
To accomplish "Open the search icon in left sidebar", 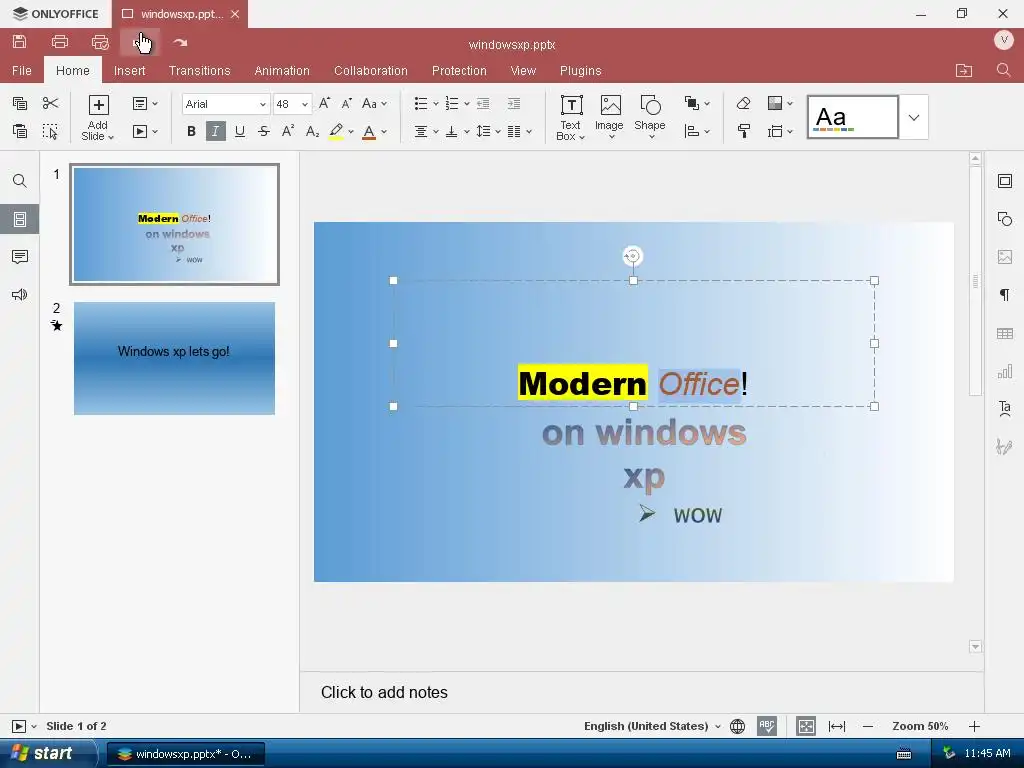I will click(20, 181).
